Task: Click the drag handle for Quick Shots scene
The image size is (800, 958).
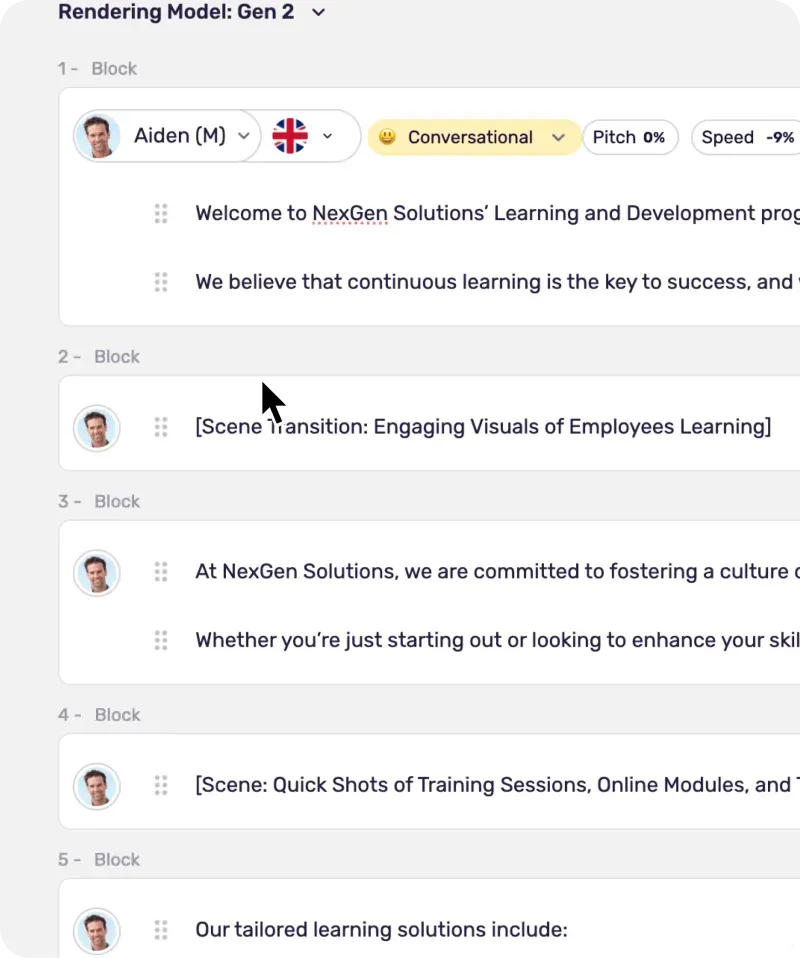Action: [161, 786]
